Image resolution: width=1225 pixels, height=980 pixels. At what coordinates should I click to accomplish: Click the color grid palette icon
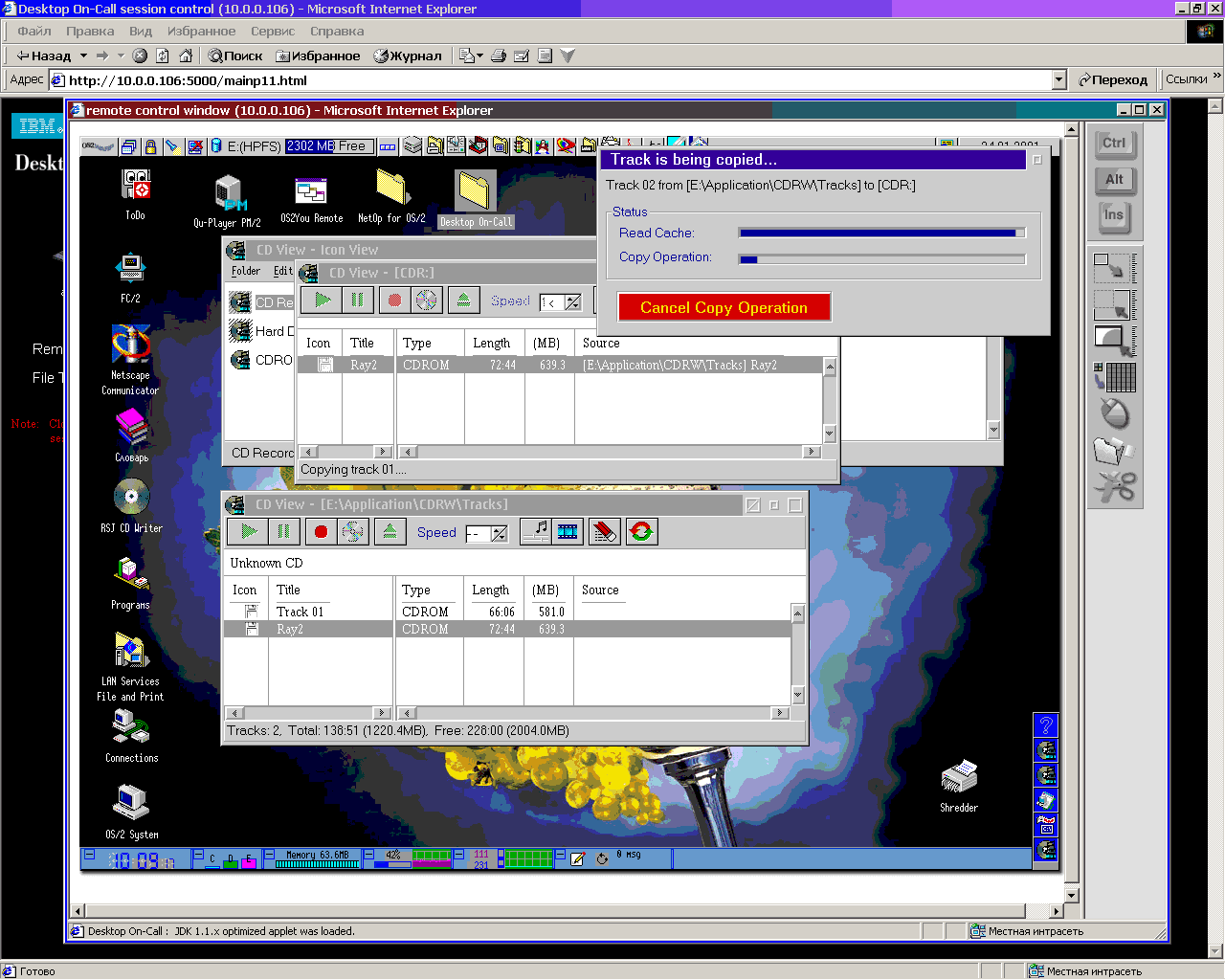1115,377
